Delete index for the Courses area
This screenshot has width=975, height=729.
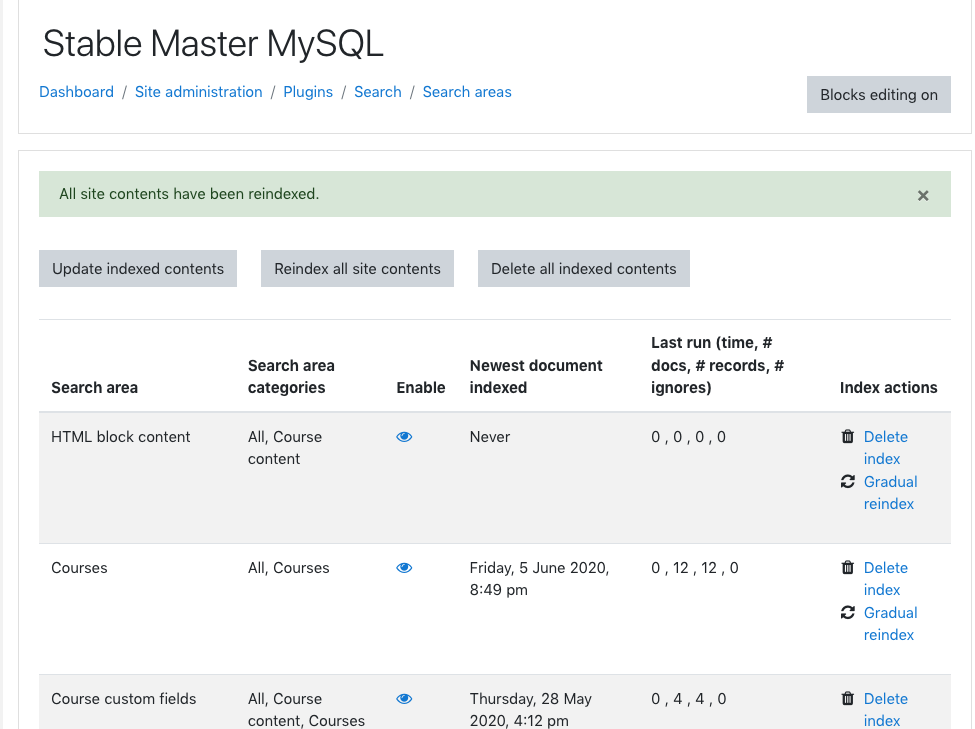coord(885,578)
